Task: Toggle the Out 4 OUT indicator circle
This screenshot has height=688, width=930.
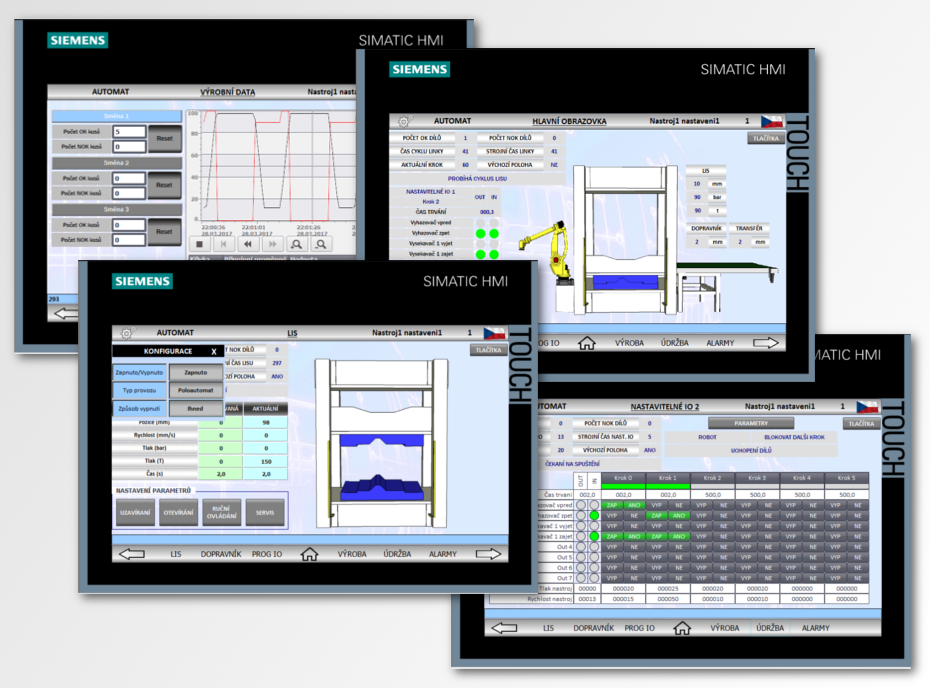Action: [579, 547]
